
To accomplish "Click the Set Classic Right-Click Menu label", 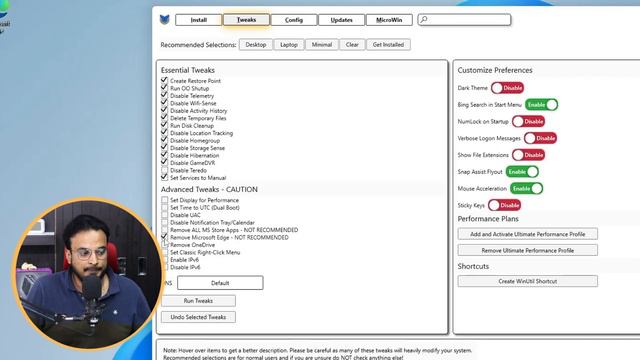I will [205, 252].
